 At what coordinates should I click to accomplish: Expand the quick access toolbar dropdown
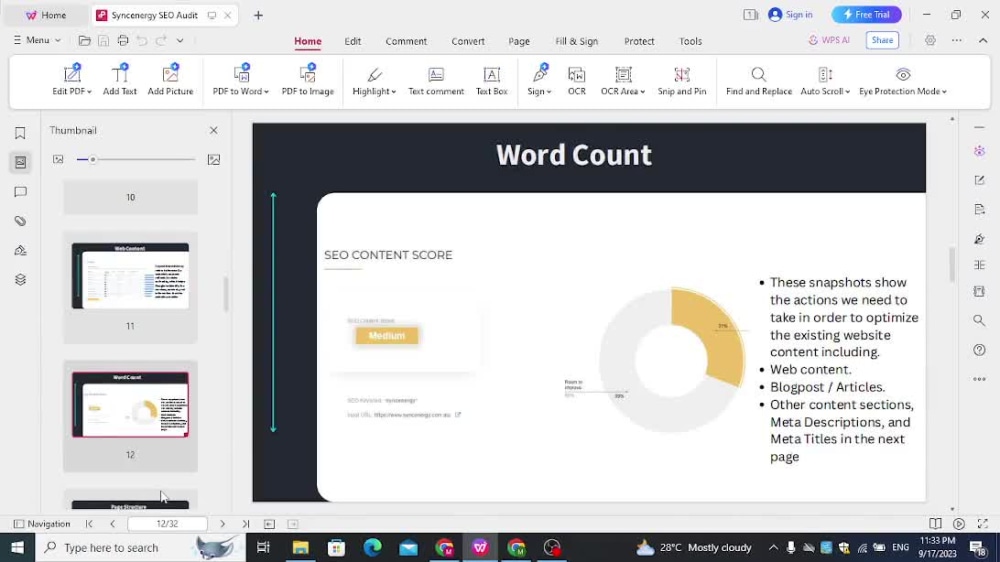point(180,40)
